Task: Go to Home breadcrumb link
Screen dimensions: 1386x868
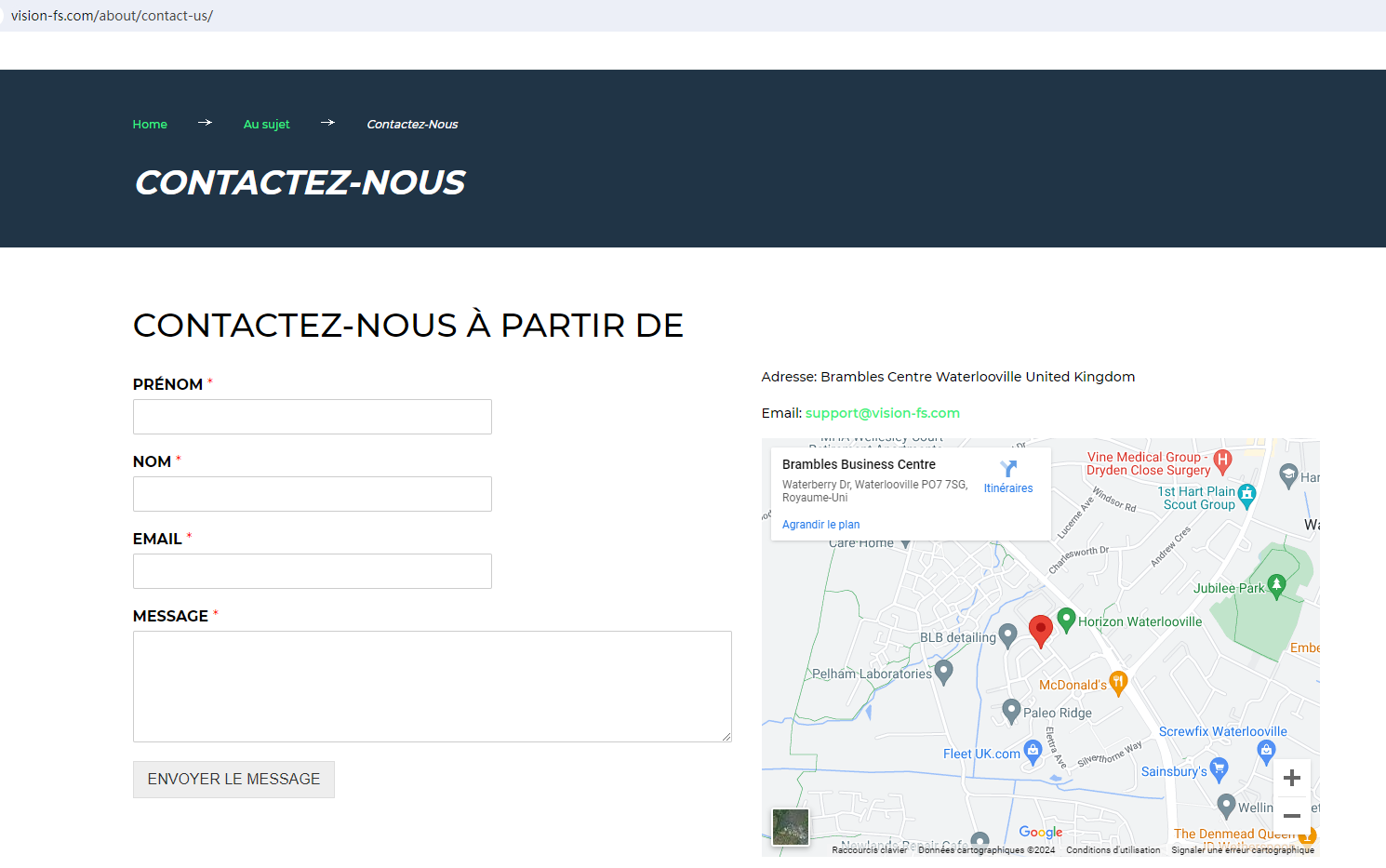Action: [x=150, y=125]
